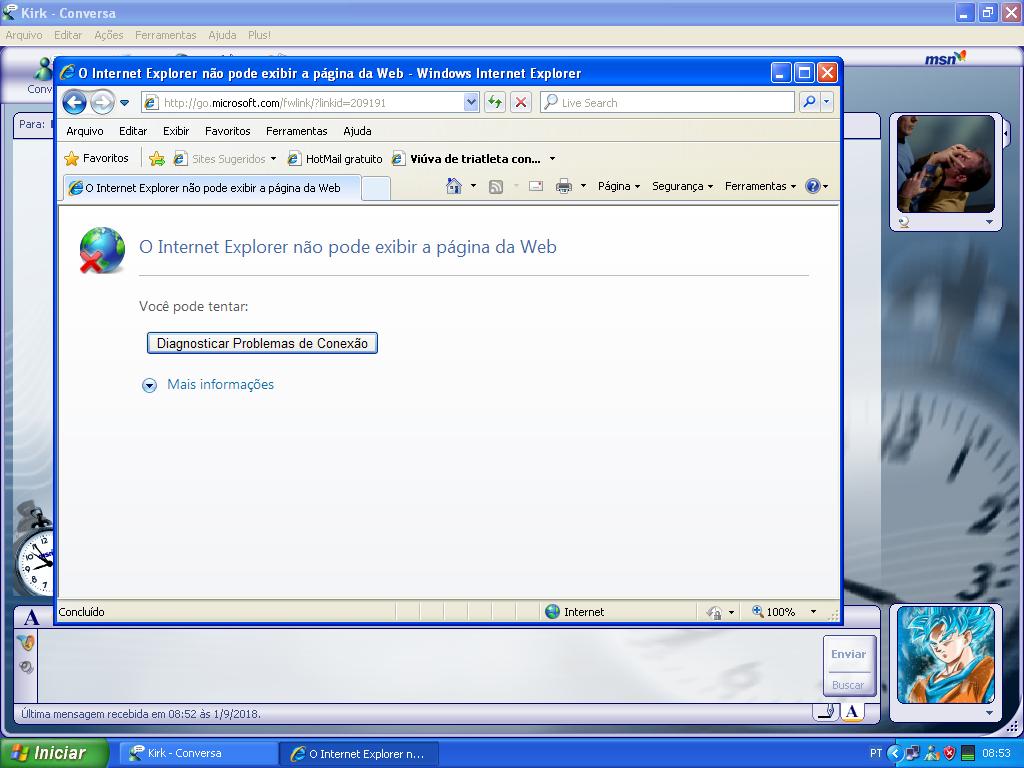Run a search with the magnifier icon

click(809, 101)
